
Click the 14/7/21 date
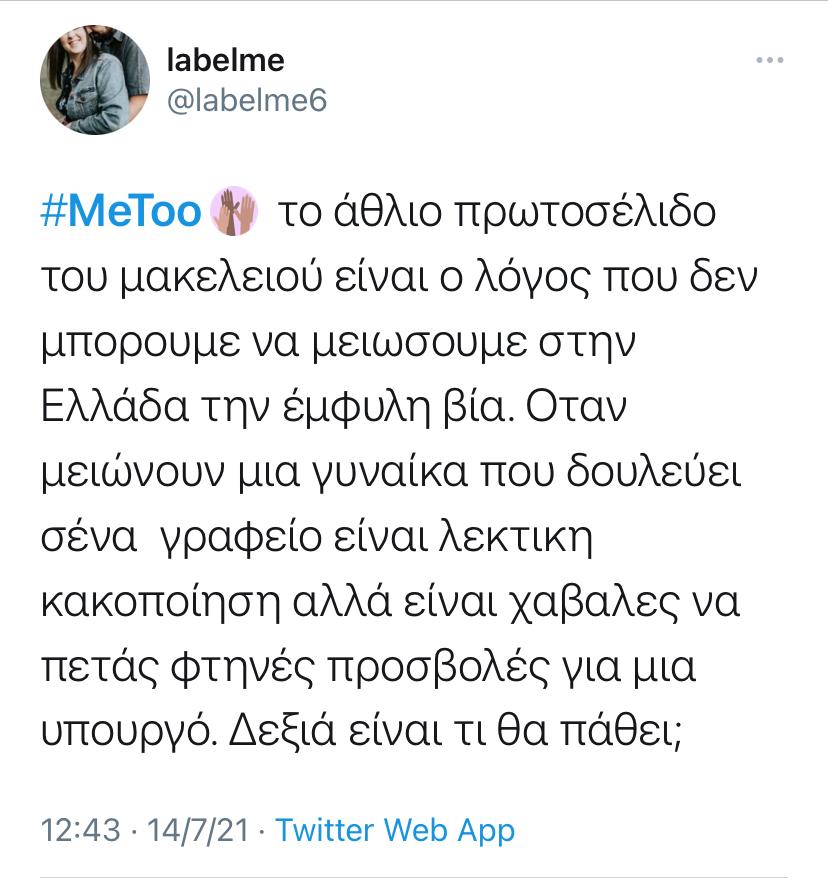[x=197, y=830]
